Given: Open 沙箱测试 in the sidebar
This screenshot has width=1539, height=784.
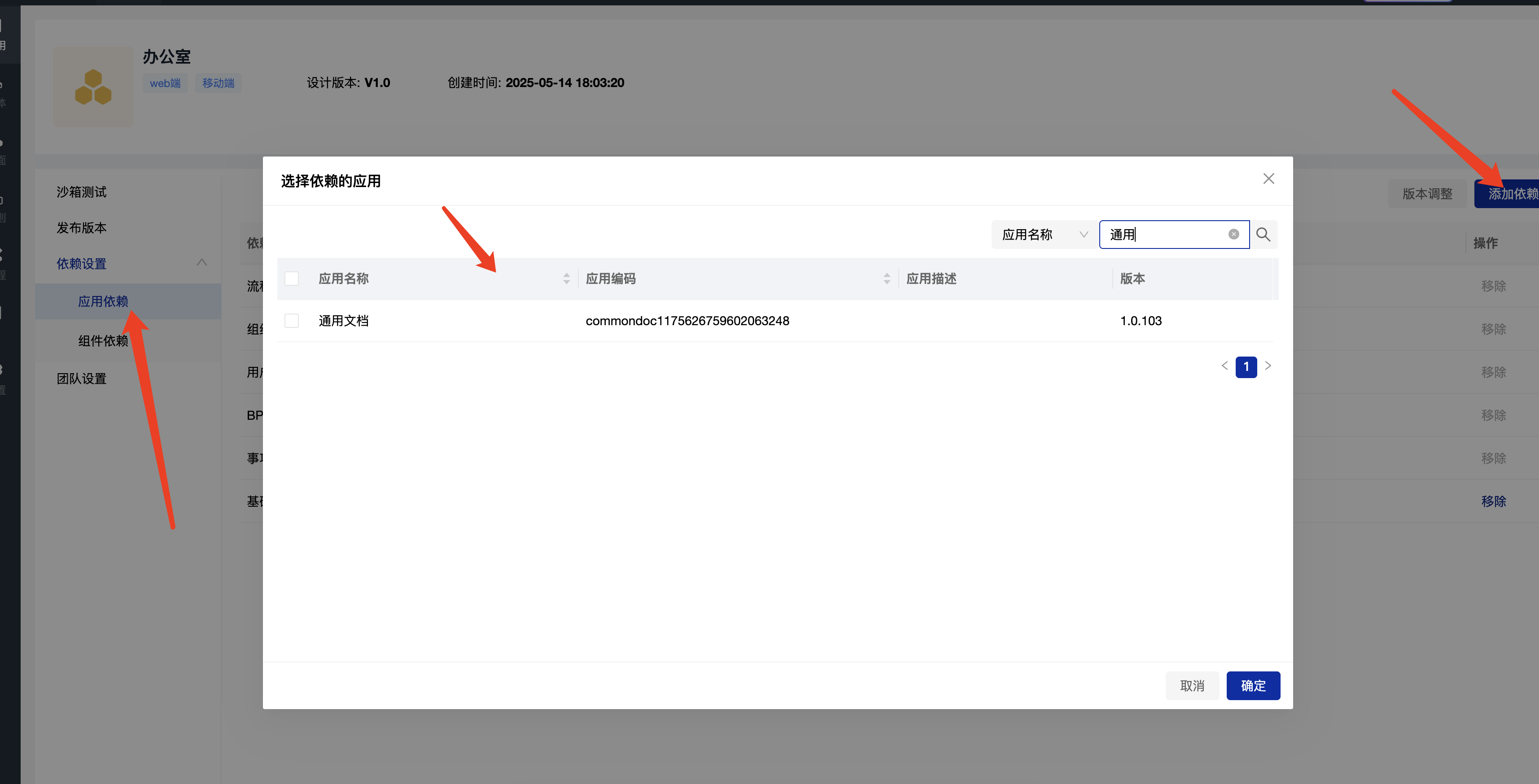Looking at the screenshot, I should 81,192.
